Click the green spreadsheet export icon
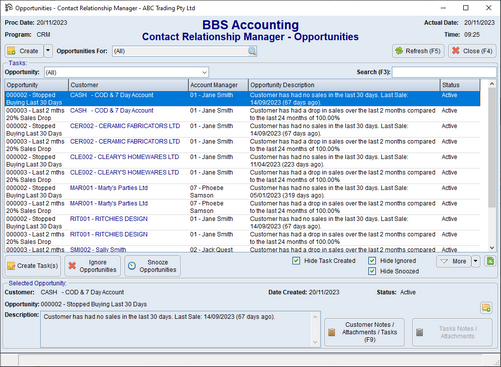The width and height of the screenshot is (501, 367). click(490, 261)
